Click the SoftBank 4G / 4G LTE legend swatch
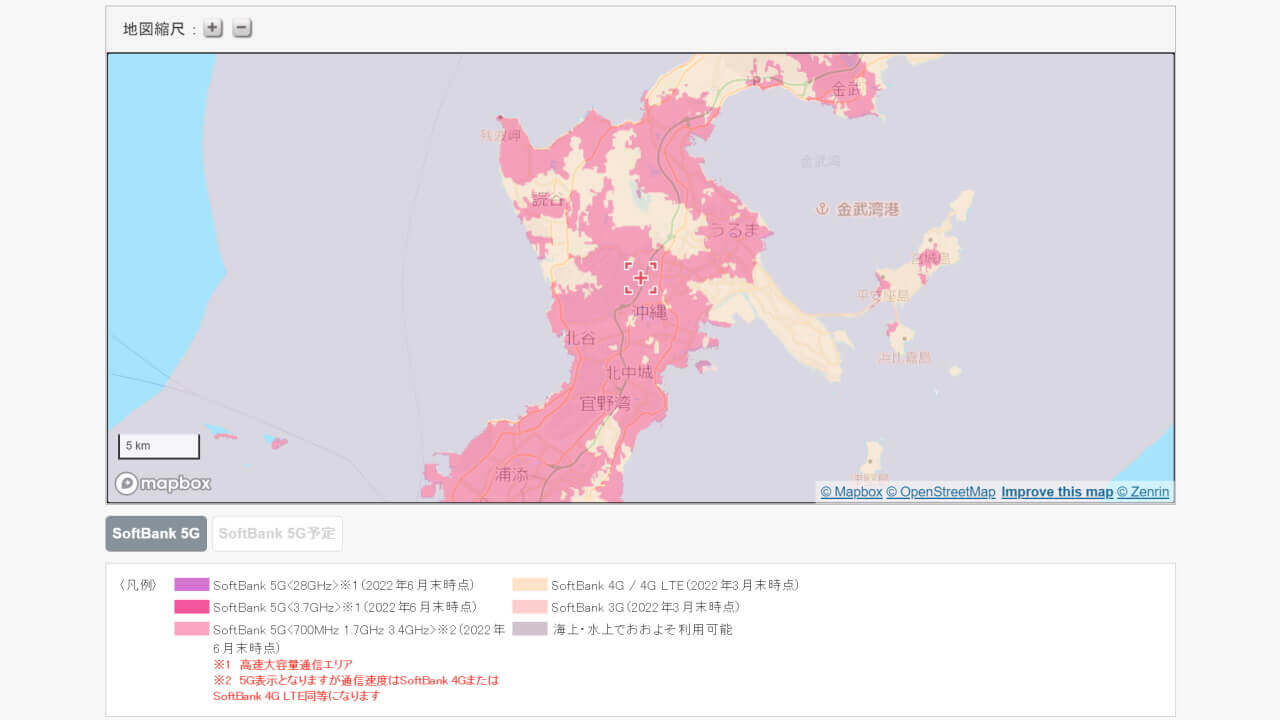This screenshot has width=1280, height=720. pos(528,584)
